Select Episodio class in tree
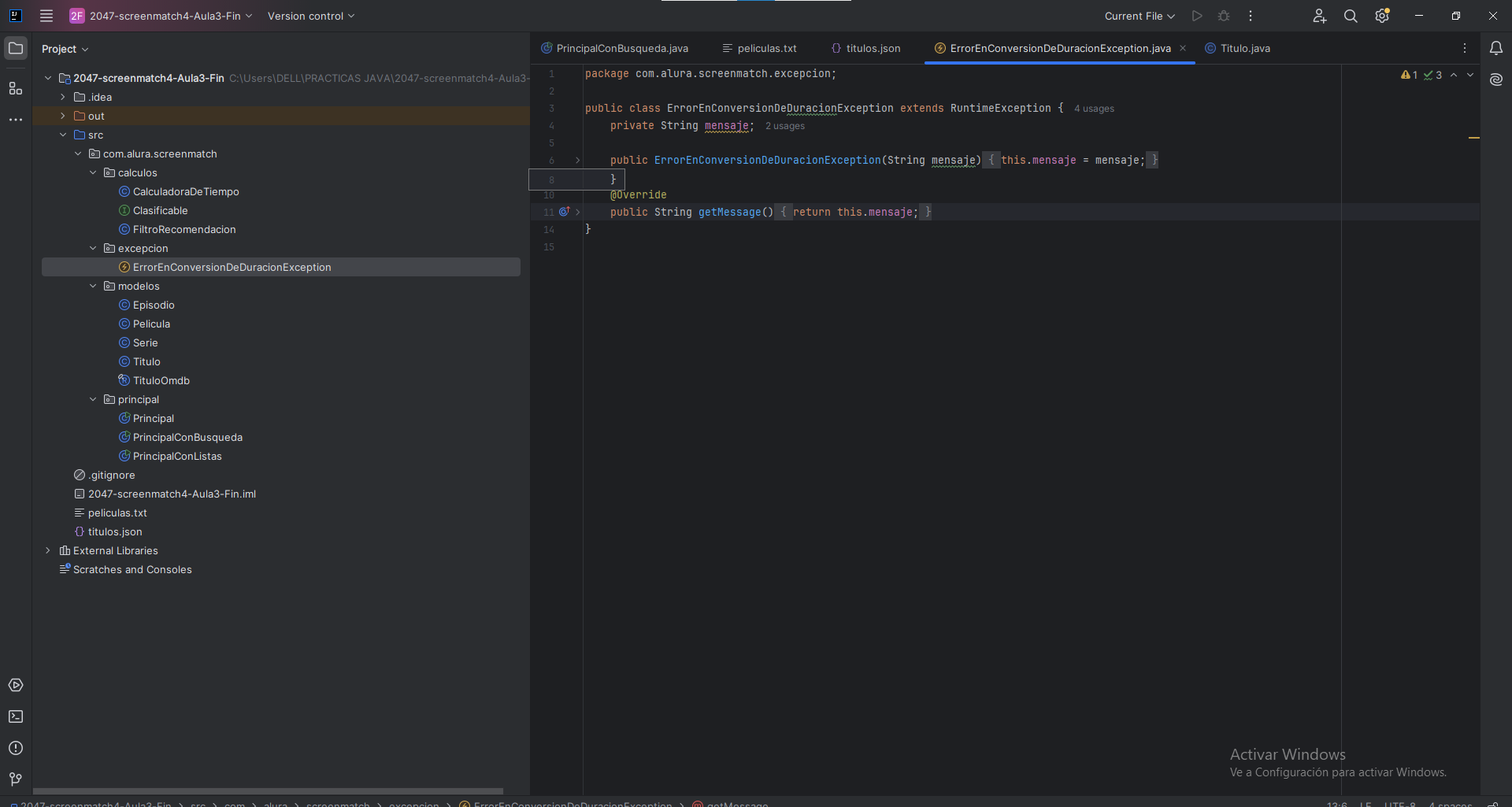1512x807 pixels. [x=154, y=305]
